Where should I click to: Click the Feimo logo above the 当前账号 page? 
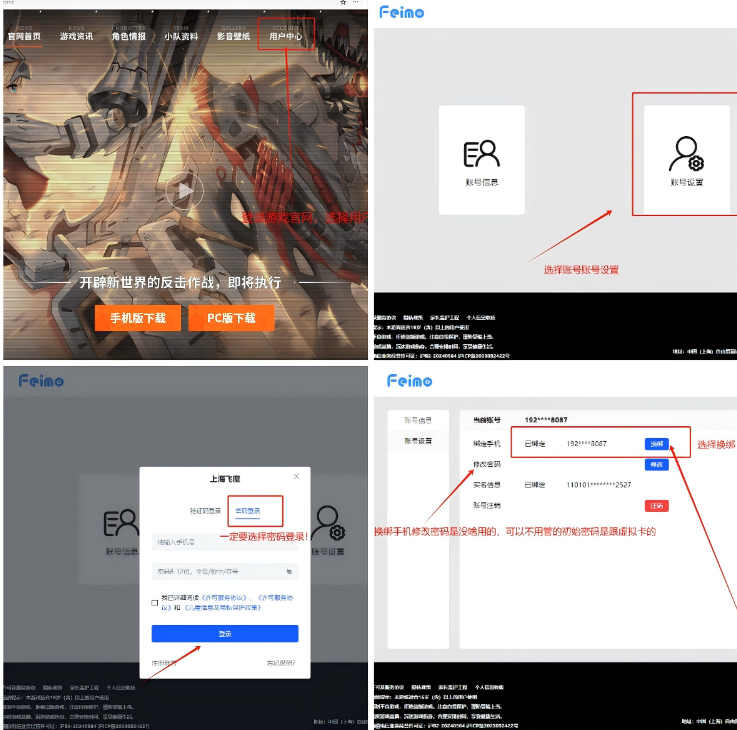(x=409, y=380)
